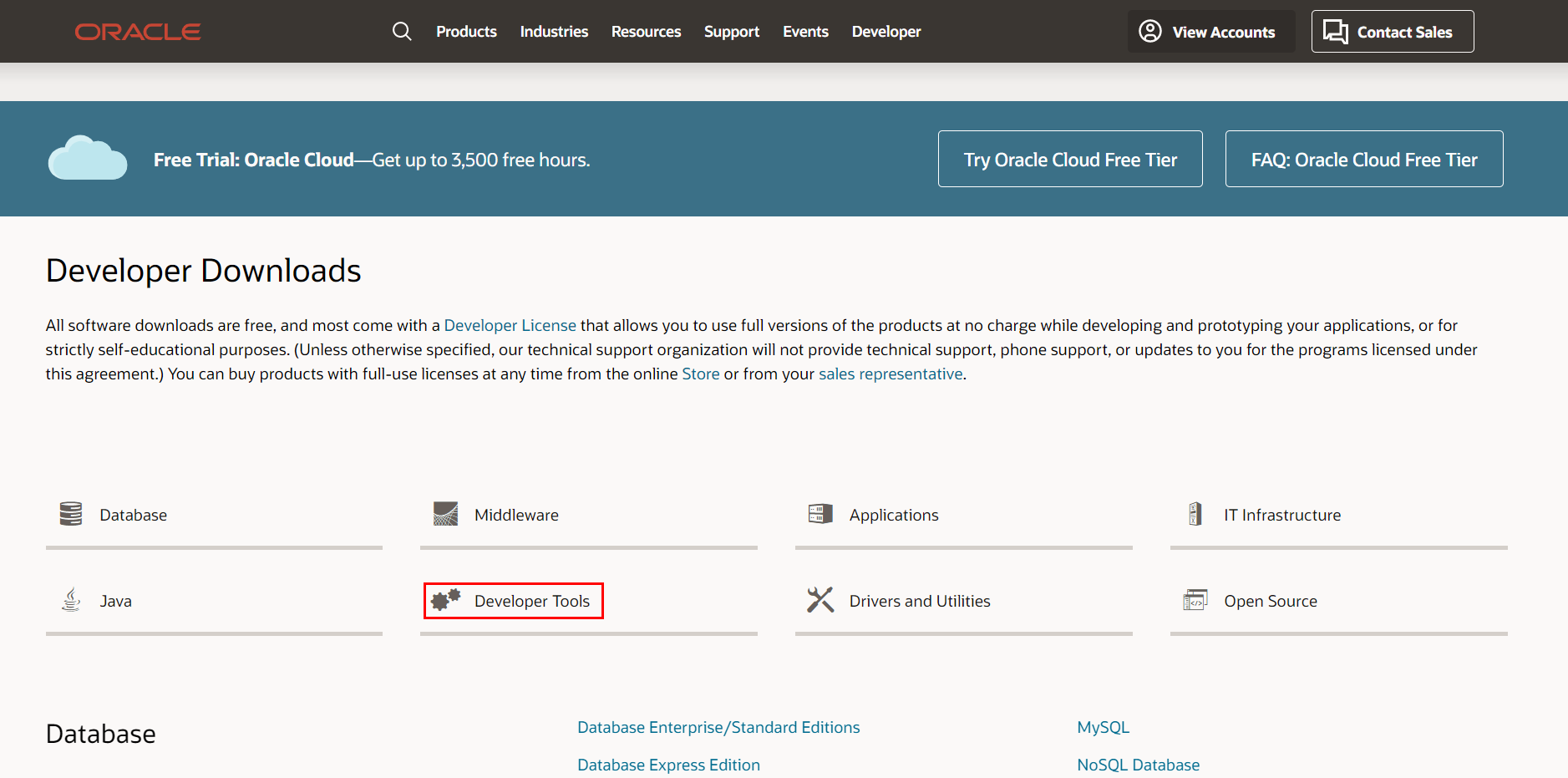Select the Open Source category label
The image size is (1568, 778).
1271,601
